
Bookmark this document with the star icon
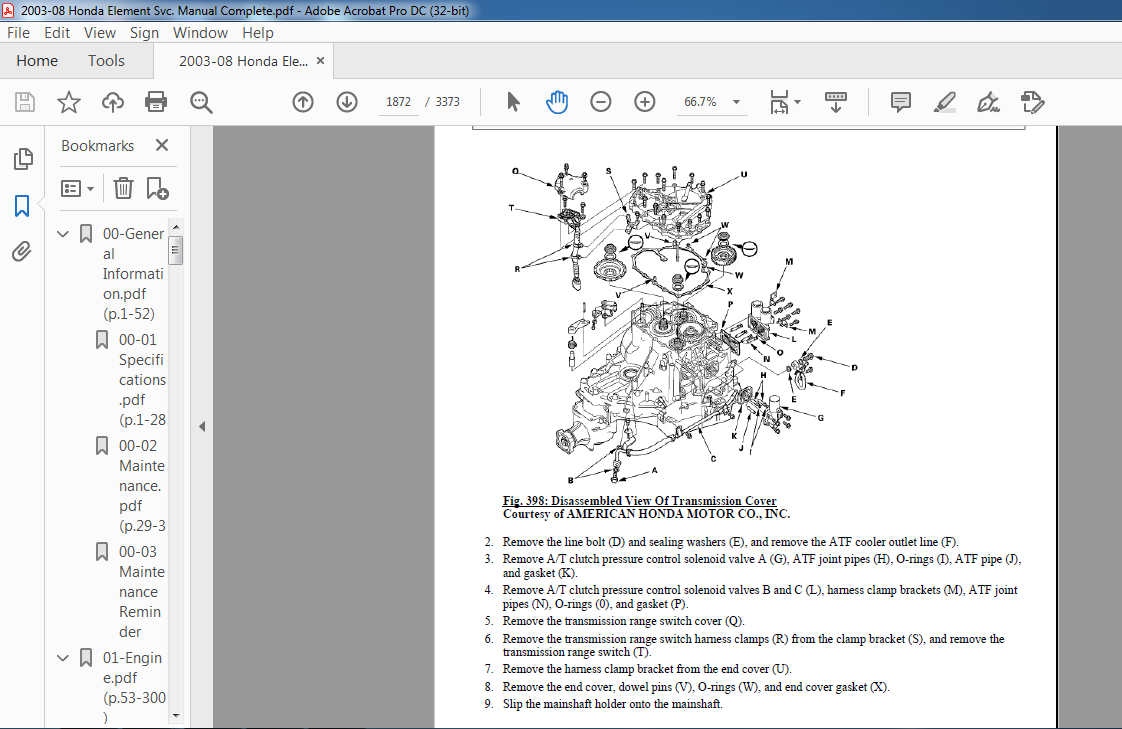click(69, 102)
